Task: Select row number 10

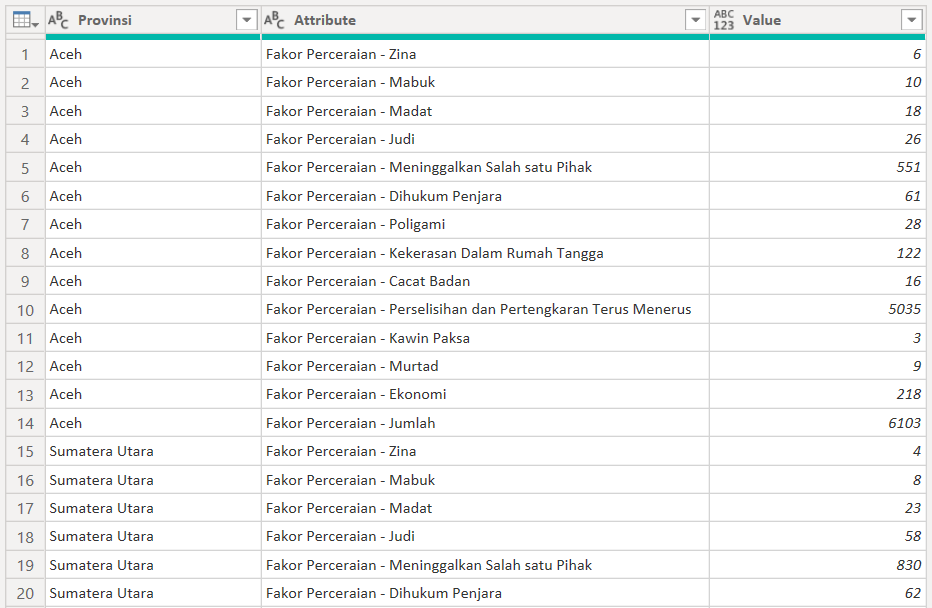Action: (x=25, y=310)
